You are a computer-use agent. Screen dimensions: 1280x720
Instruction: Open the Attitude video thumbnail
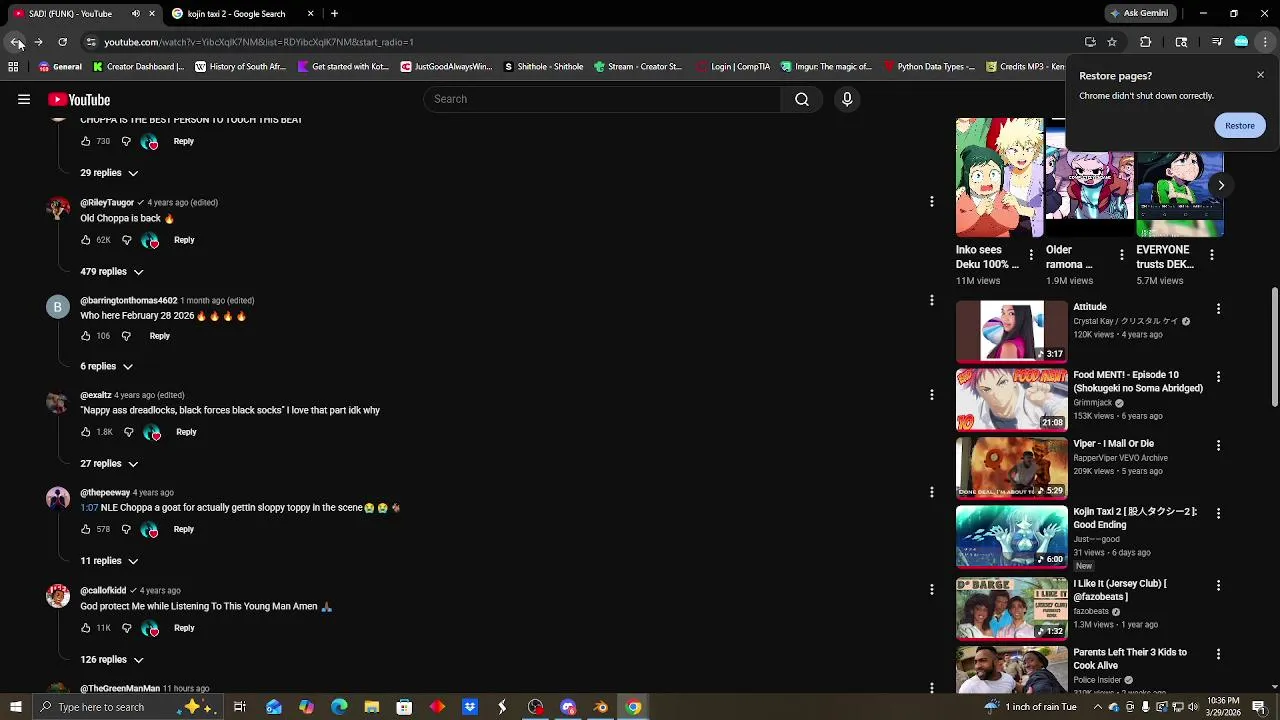pos(1012,331)
